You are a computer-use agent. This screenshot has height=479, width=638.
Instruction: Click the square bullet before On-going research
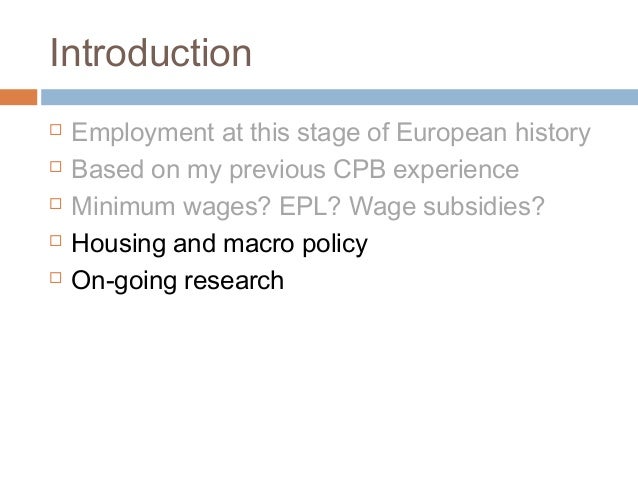(56, 278)
